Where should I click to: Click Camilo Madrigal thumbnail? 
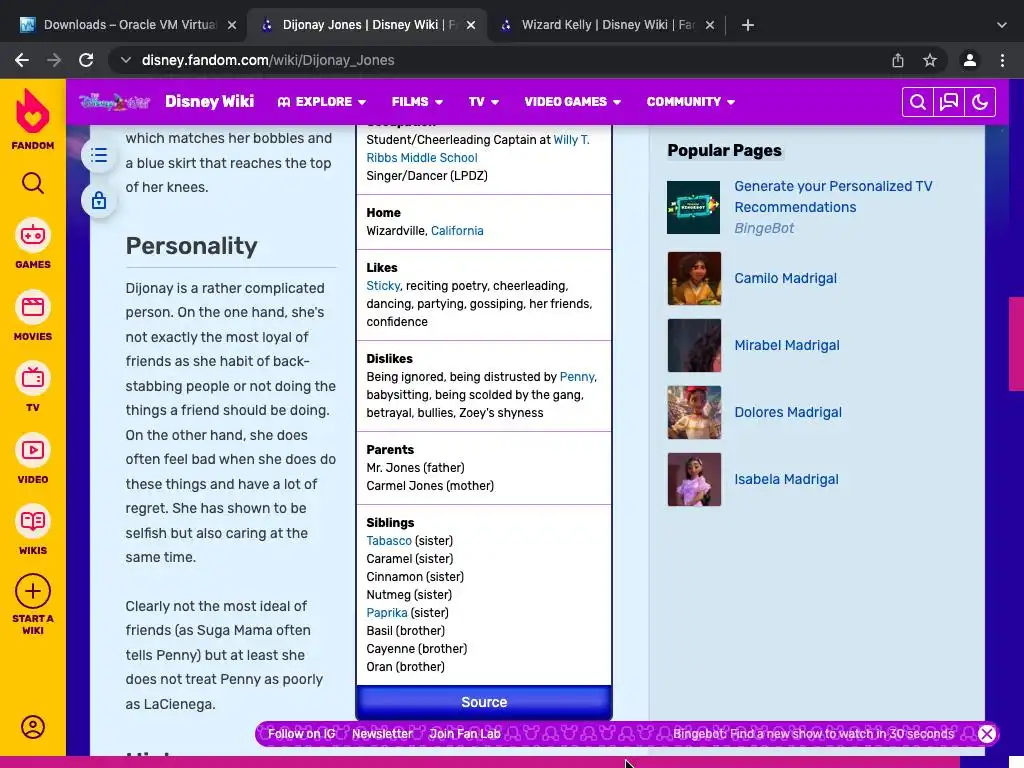point(694,278)
